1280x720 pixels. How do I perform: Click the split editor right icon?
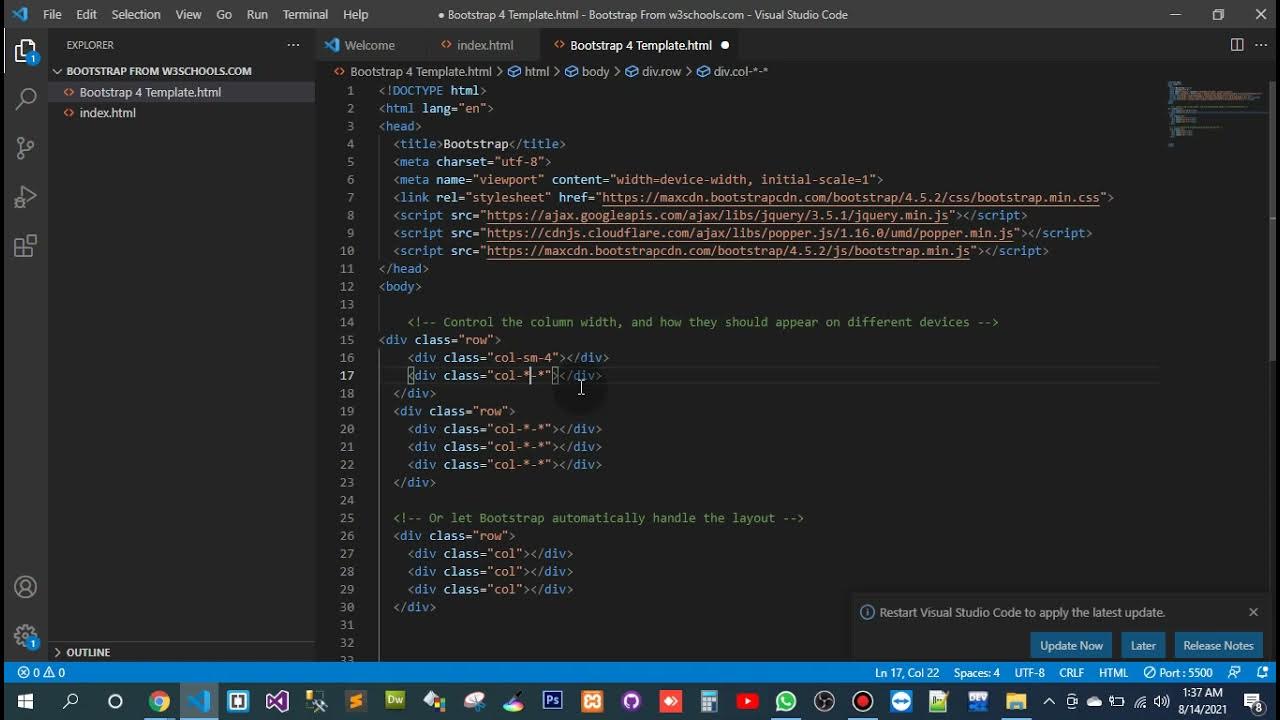1237,45
